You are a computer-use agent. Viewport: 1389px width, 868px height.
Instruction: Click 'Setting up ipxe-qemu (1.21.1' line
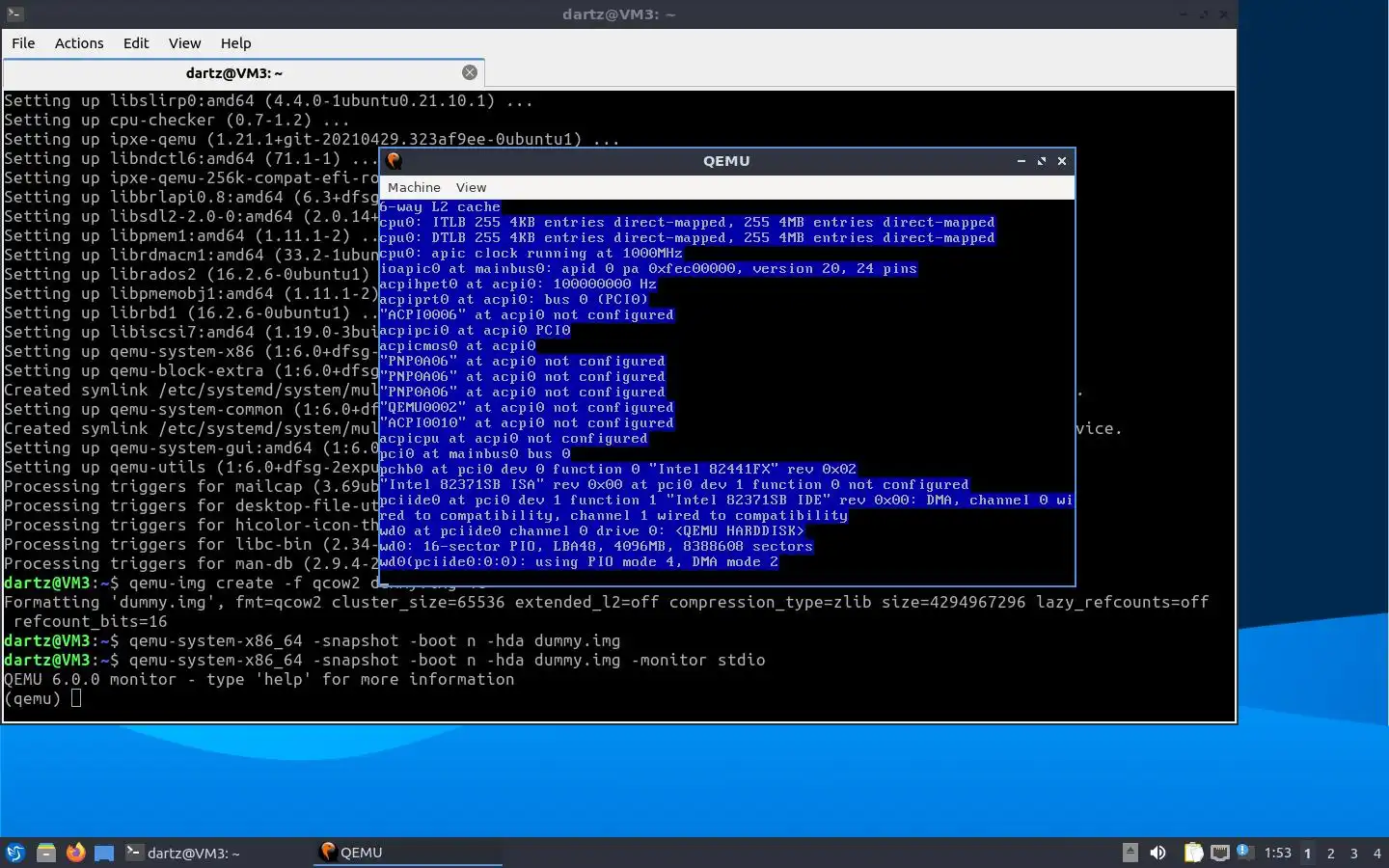coord(312,139)
